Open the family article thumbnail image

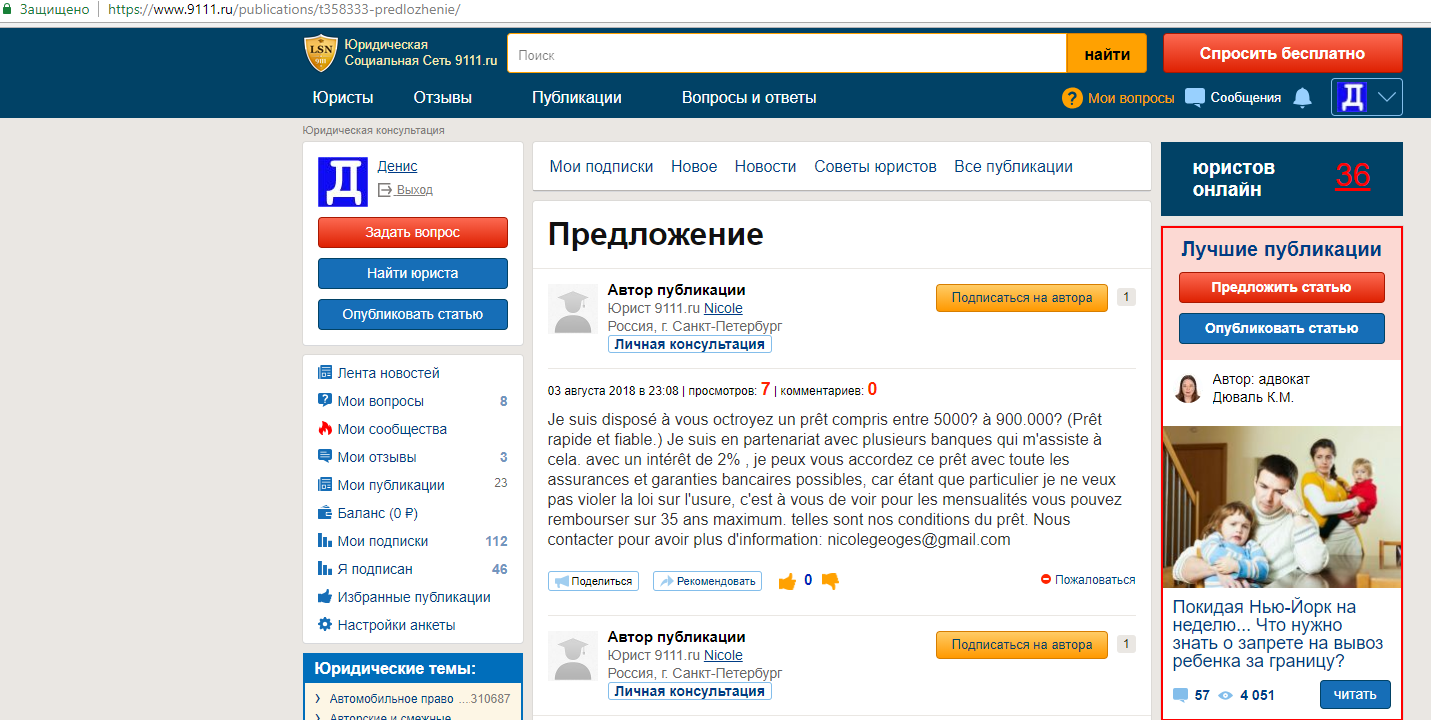pyautogui.click(x=1281, y=507)
